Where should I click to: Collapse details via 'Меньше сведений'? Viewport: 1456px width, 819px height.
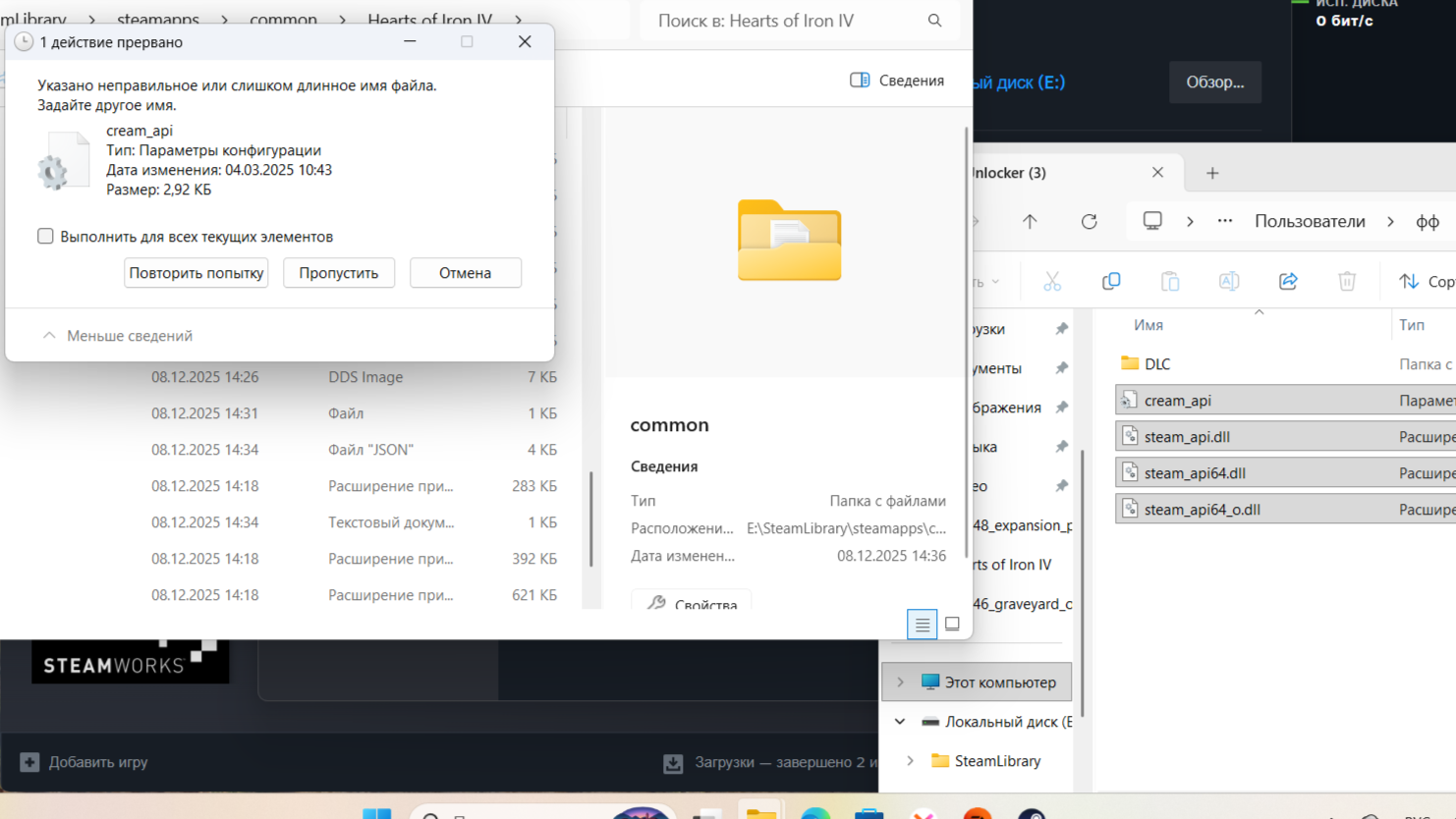click(118, 336)
